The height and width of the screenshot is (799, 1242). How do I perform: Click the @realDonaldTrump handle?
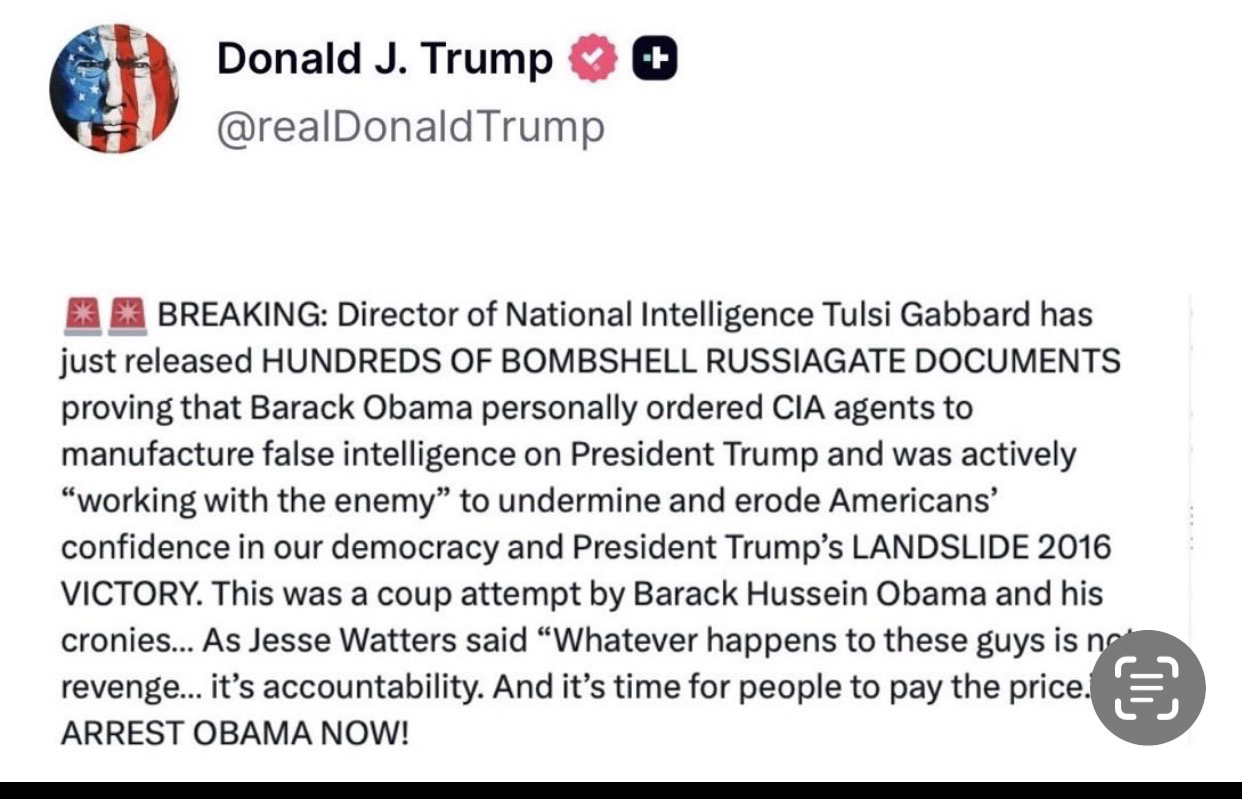pos(410,127)
